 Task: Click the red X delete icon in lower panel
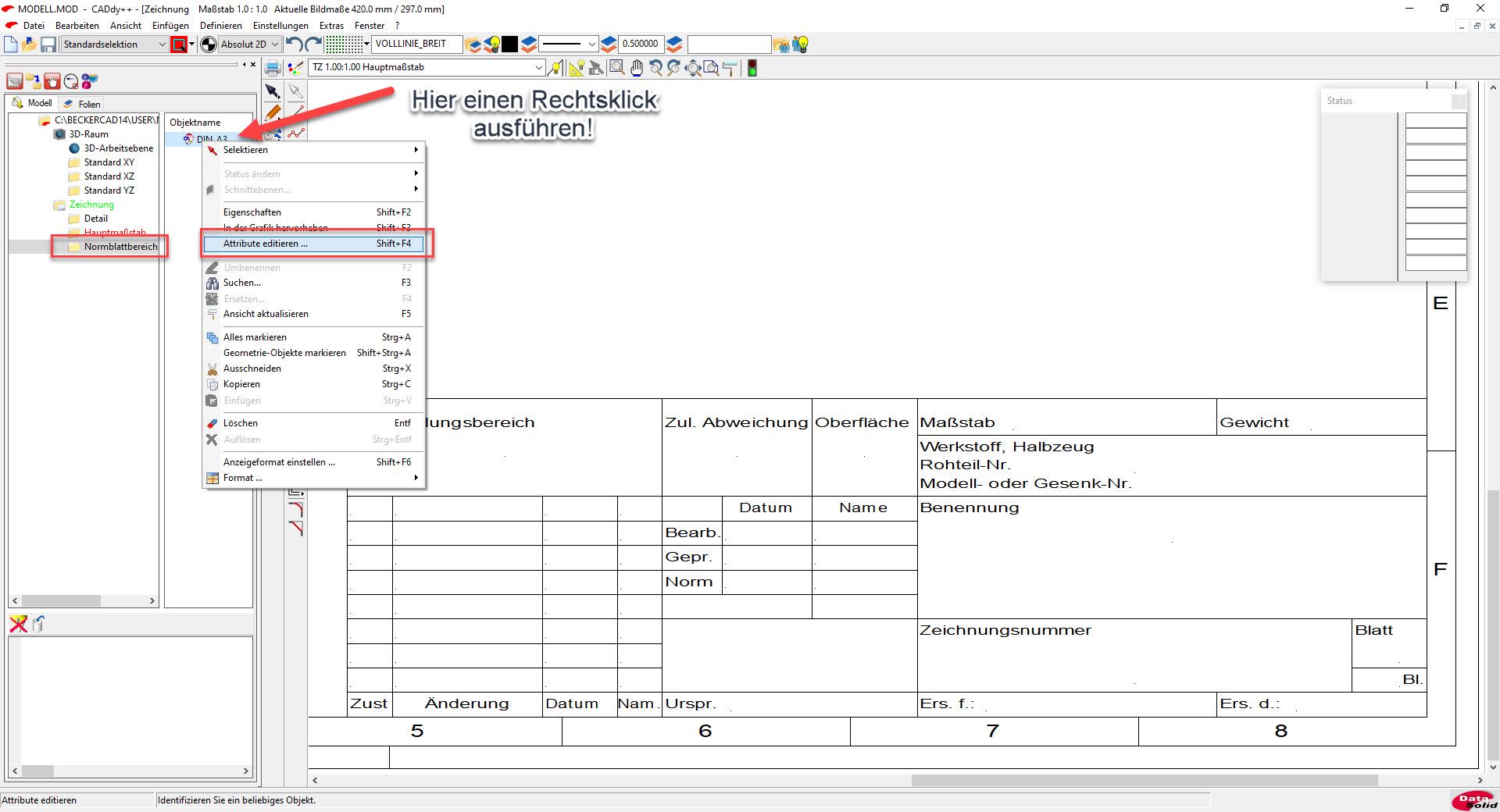click(18, 624)
